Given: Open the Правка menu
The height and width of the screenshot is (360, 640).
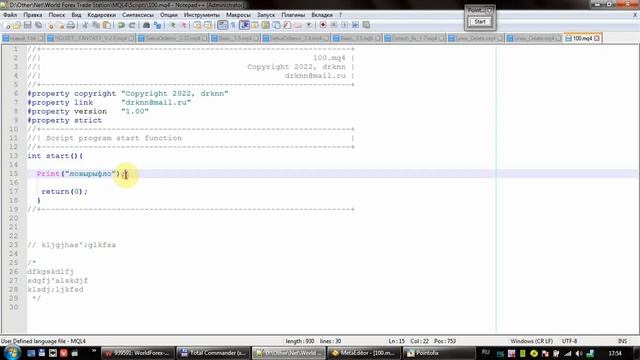Looking at the screenshot, I should click(x=33, y=15).
